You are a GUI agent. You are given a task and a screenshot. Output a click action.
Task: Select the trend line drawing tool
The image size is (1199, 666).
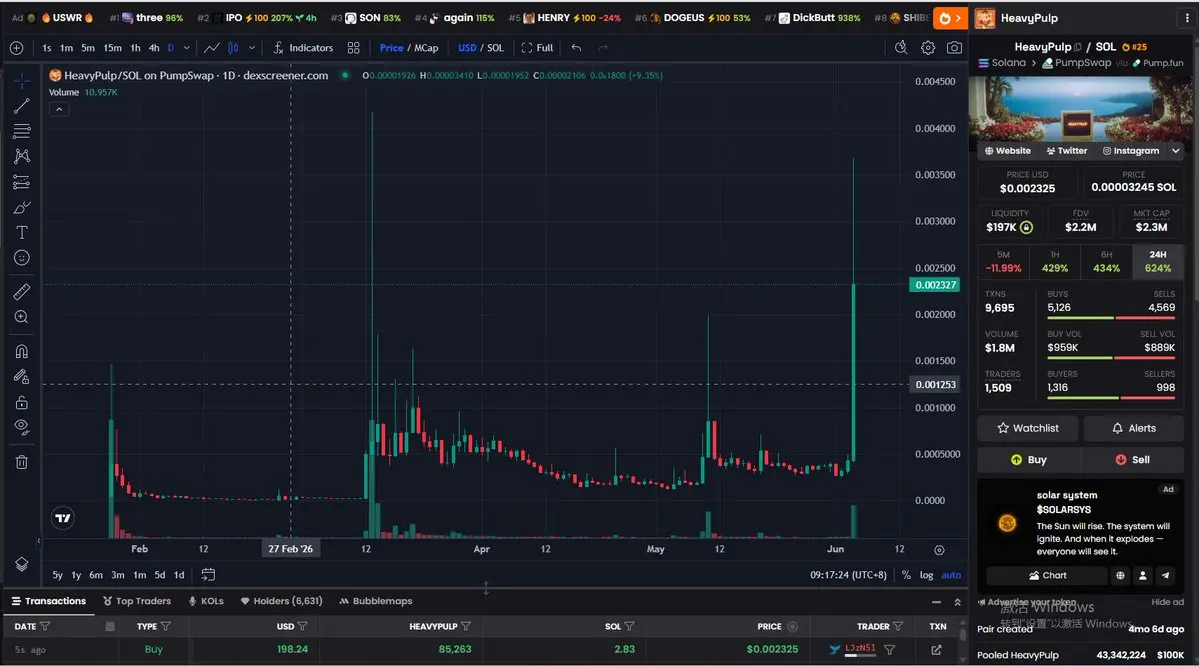click(21, 106)
